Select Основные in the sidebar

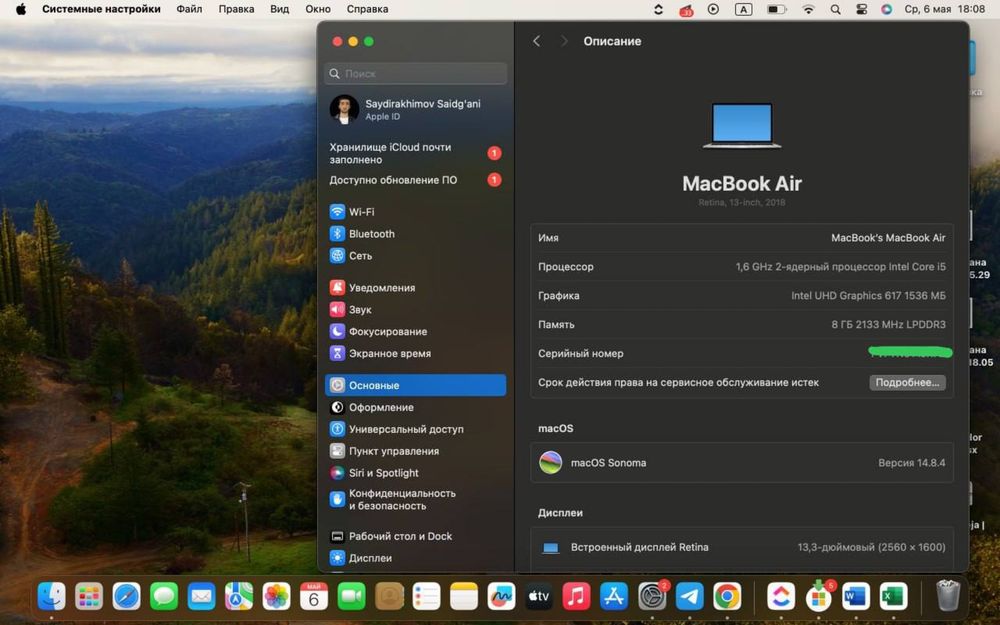click(415, 385)
